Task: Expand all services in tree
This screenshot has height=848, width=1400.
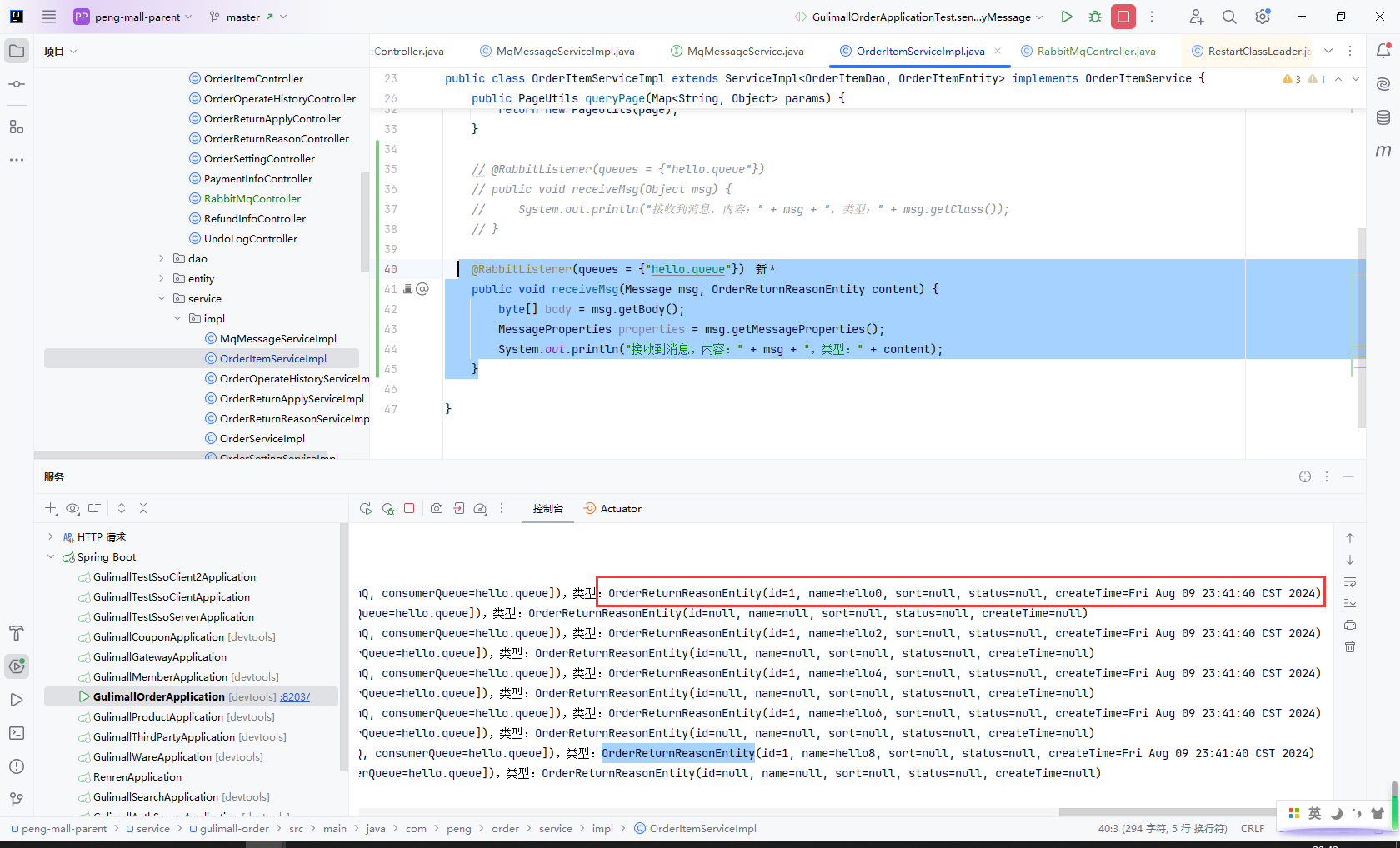Action: (x=122, y=508)
